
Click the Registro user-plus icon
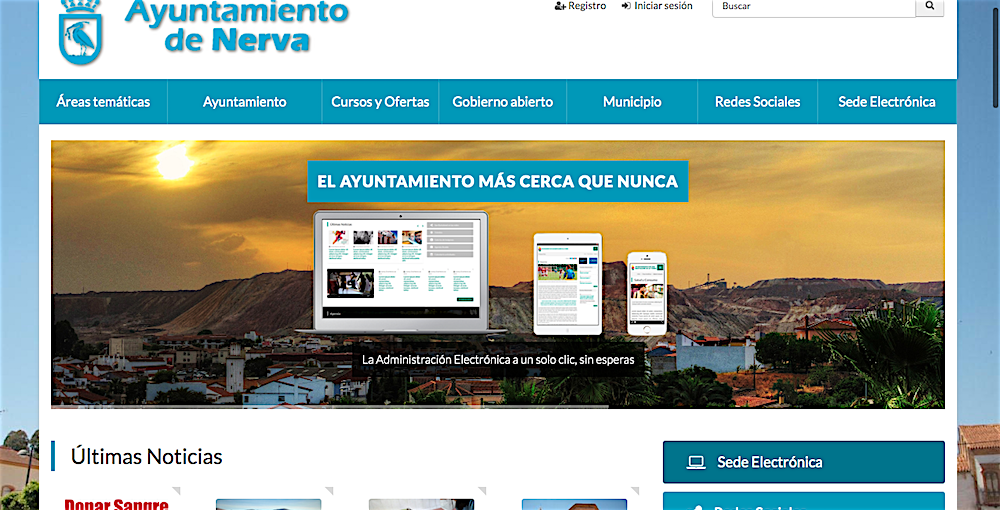(560, 6)
